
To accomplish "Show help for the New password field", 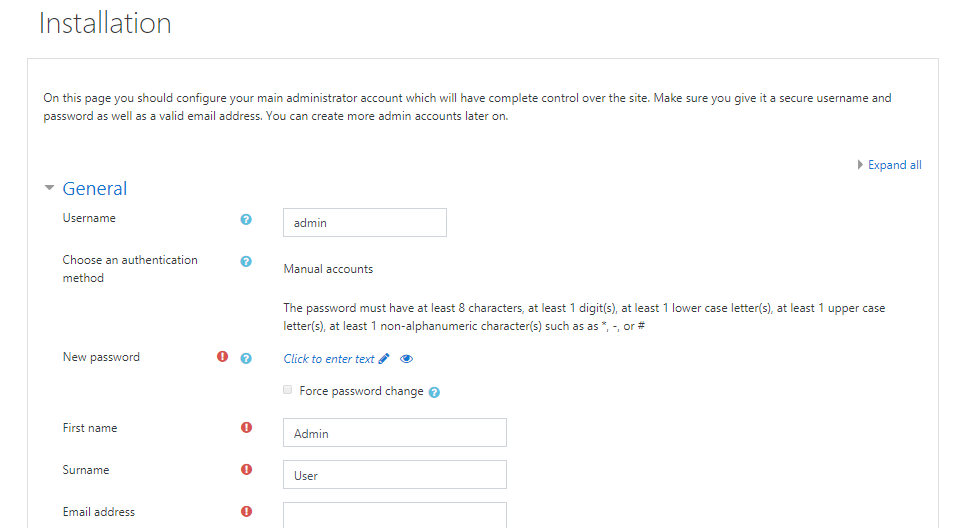I will pos(246,358).
